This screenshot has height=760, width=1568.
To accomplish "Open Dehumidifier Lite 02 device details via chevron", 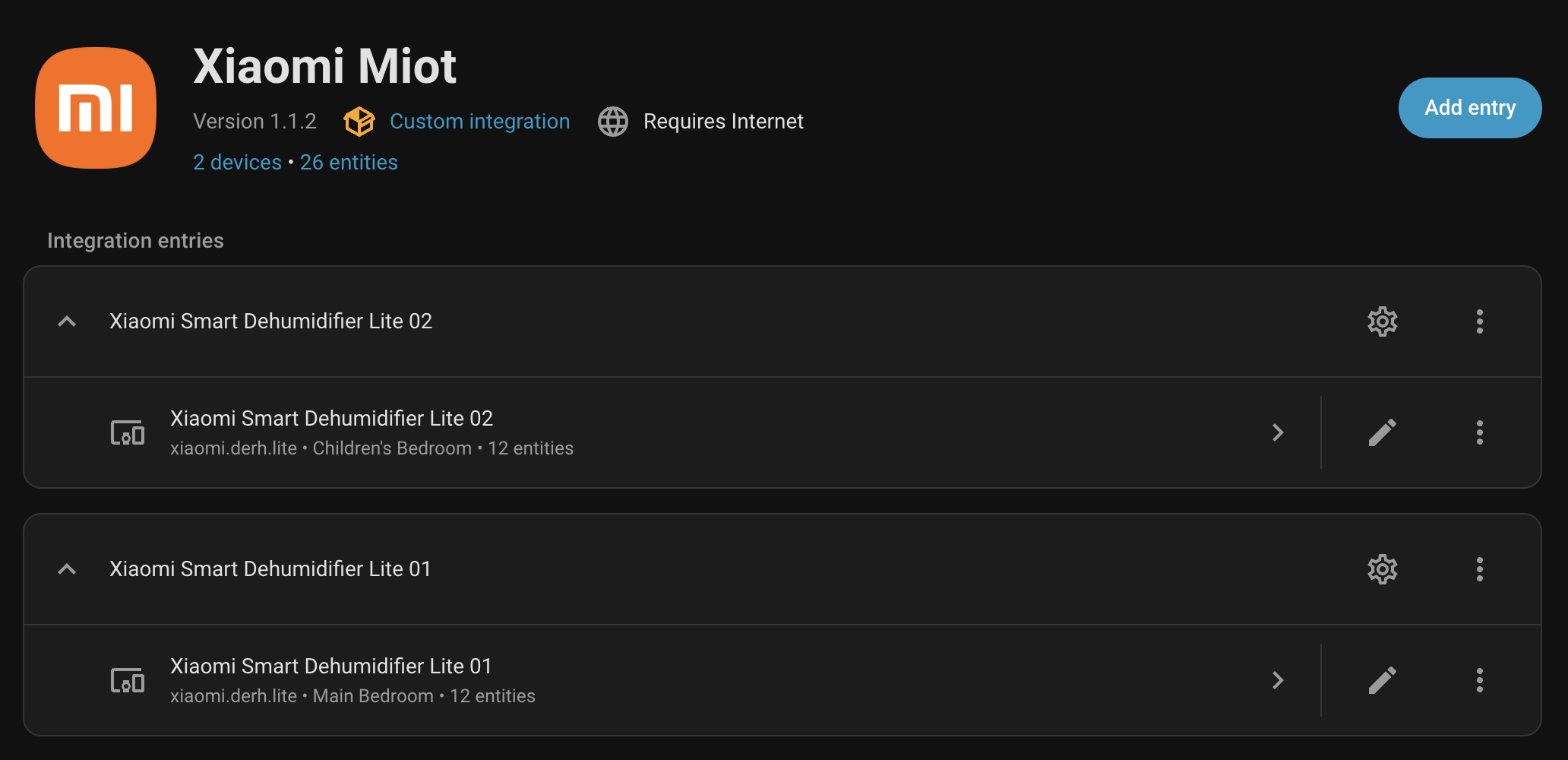I will coord(1279,432).
